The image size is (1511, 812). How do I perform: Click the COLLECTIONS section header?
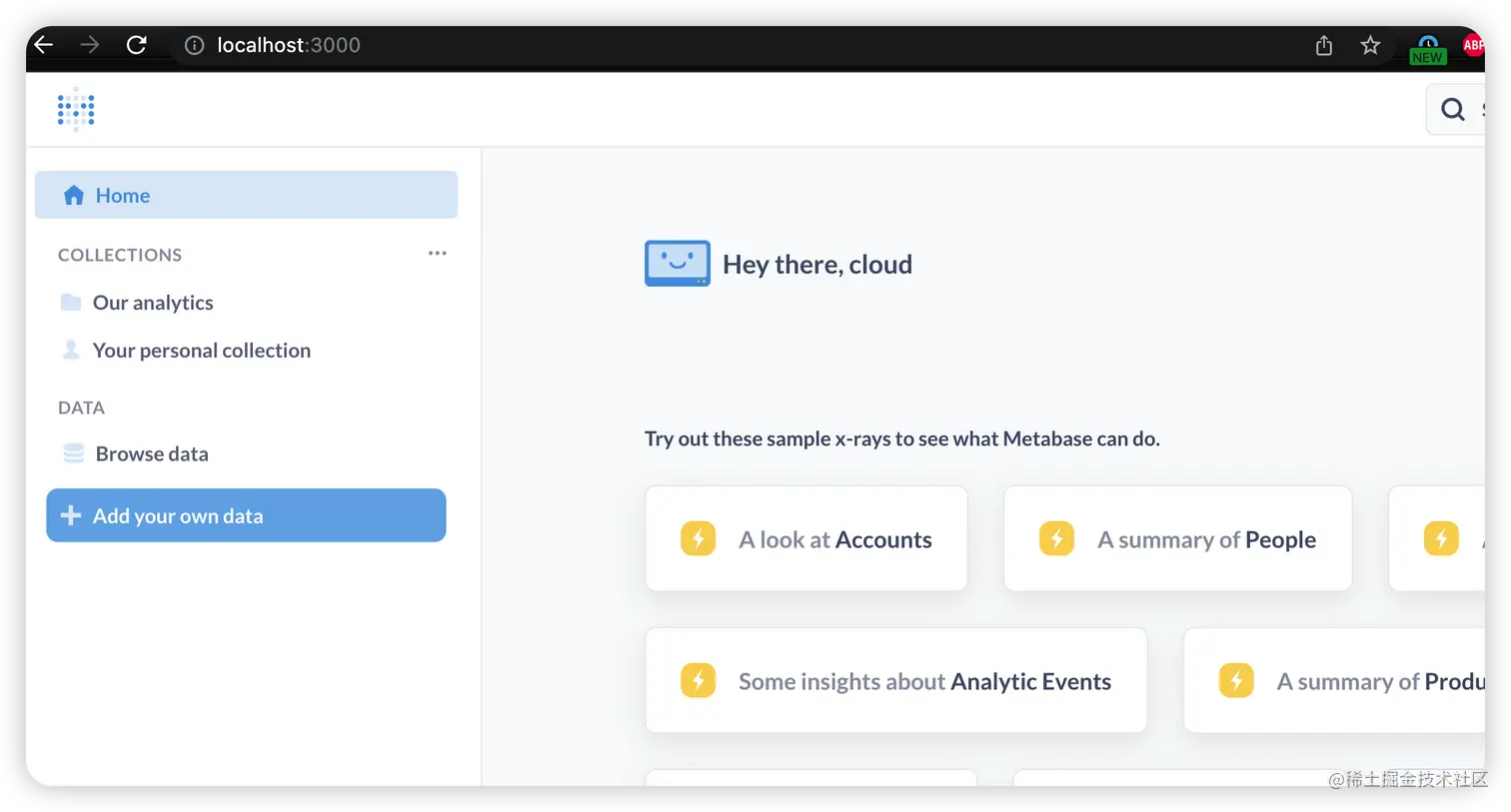pos(120,255)
